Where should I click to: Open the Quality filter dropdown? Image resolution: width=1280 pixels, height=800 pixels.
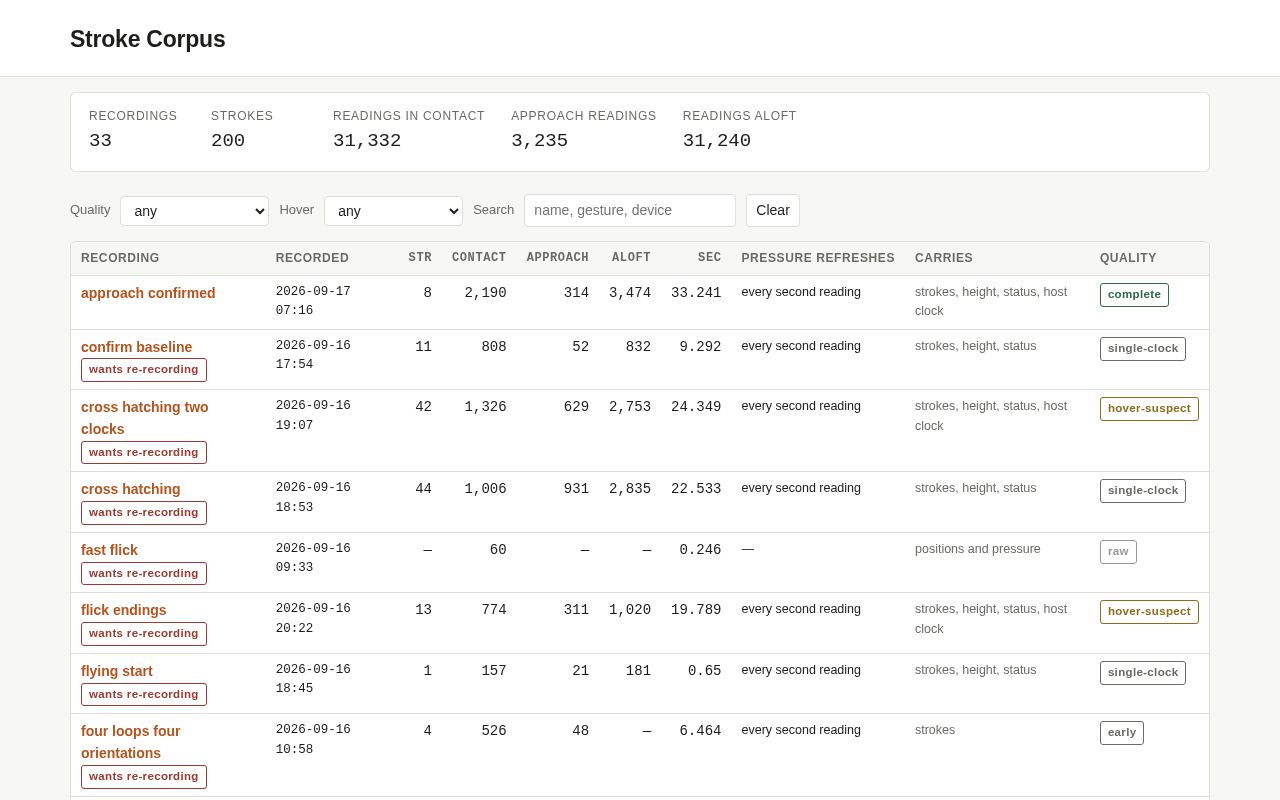194,211
